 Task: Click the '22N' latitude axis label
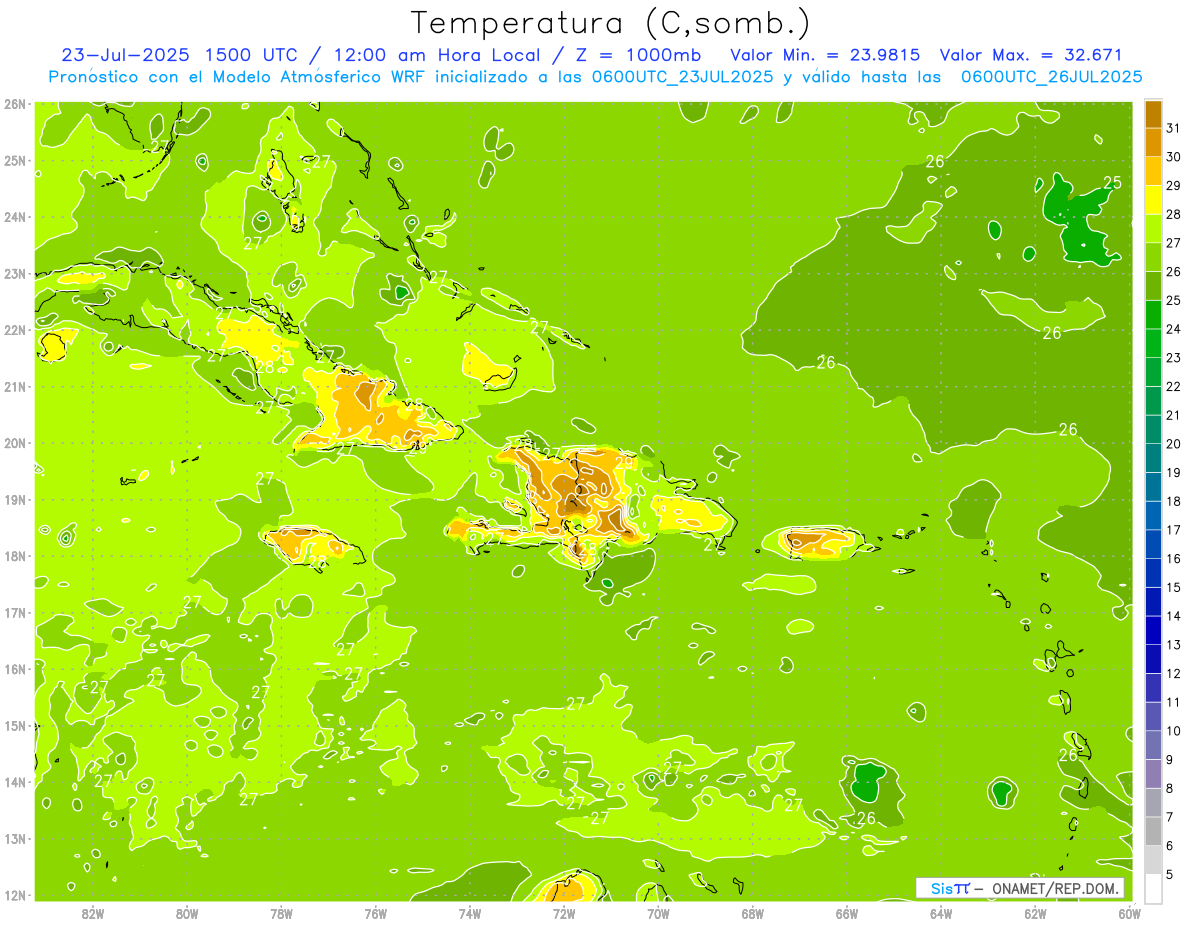pos(15,329)
